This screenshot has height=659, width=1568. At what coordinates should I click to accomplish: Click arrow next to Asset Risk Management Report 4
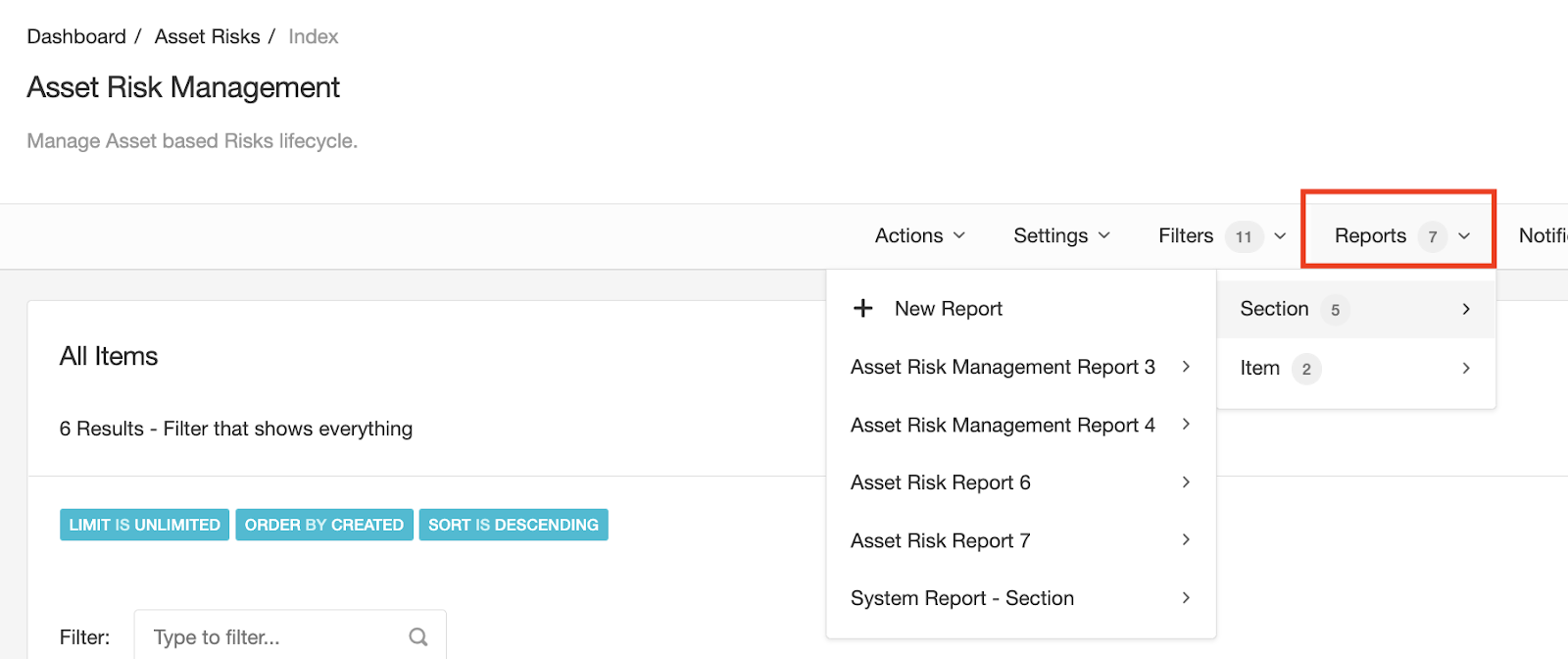point(1186,425)
